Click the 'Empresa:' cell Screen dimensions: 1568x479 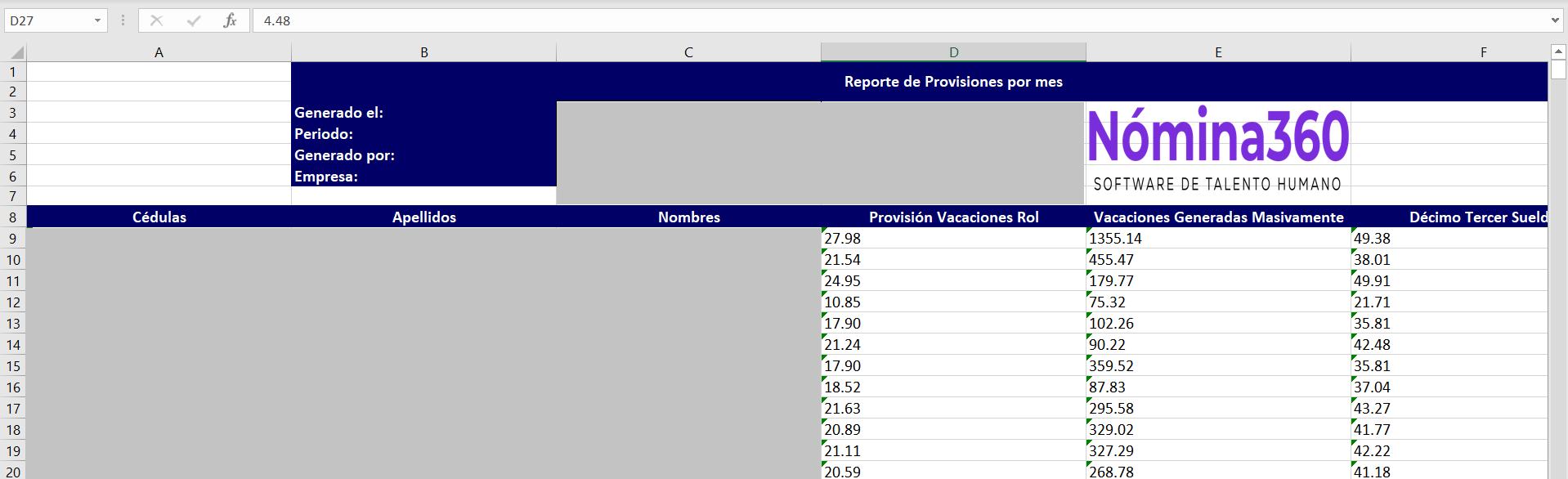[x=423, y=177]
